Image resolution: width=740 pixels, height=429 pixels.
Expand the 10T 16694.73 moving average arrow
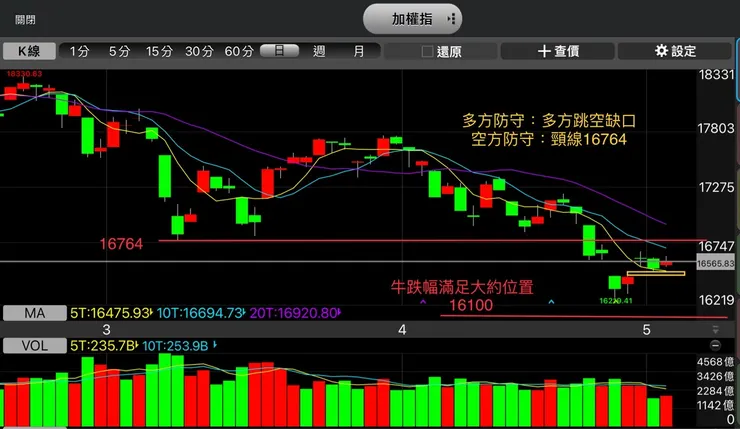244,312
